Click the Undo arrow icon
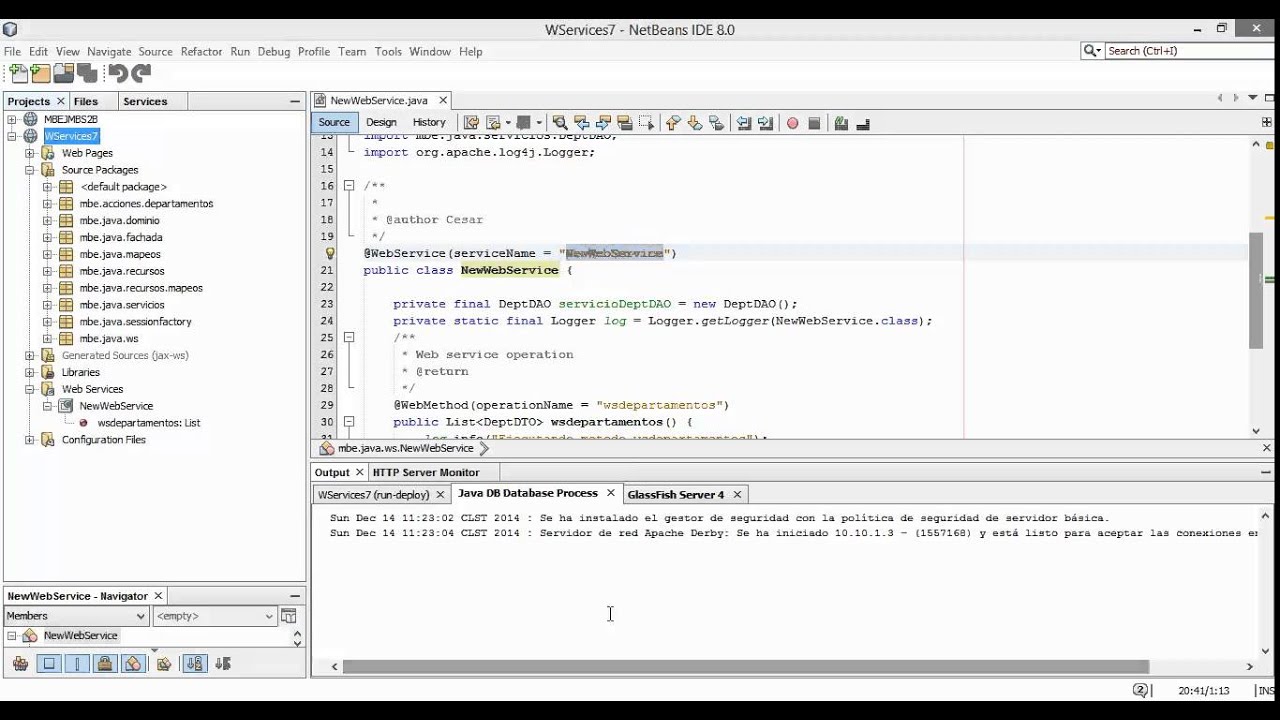 tap(117, 73)
